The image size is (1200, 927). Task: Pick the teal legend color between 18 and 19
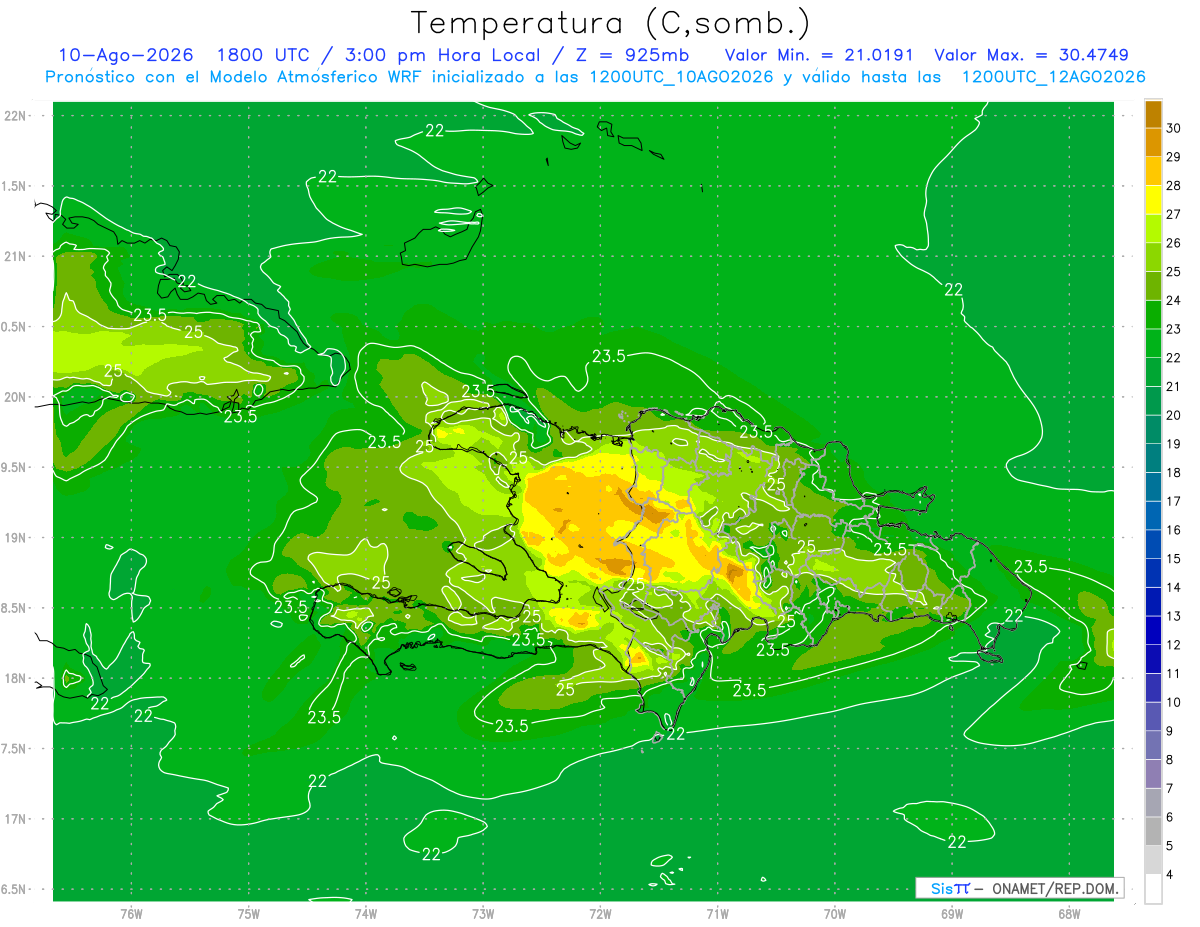coord(1153,458)
